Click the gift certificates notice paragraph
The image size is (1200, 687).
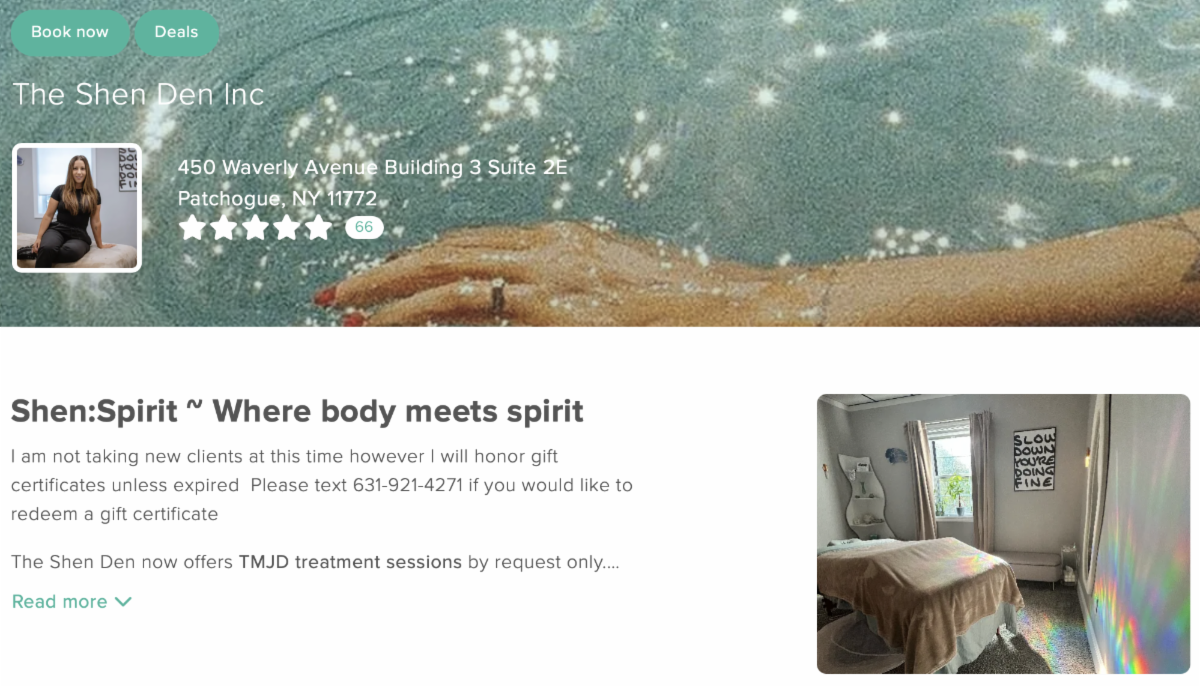[x=322, y=485]
